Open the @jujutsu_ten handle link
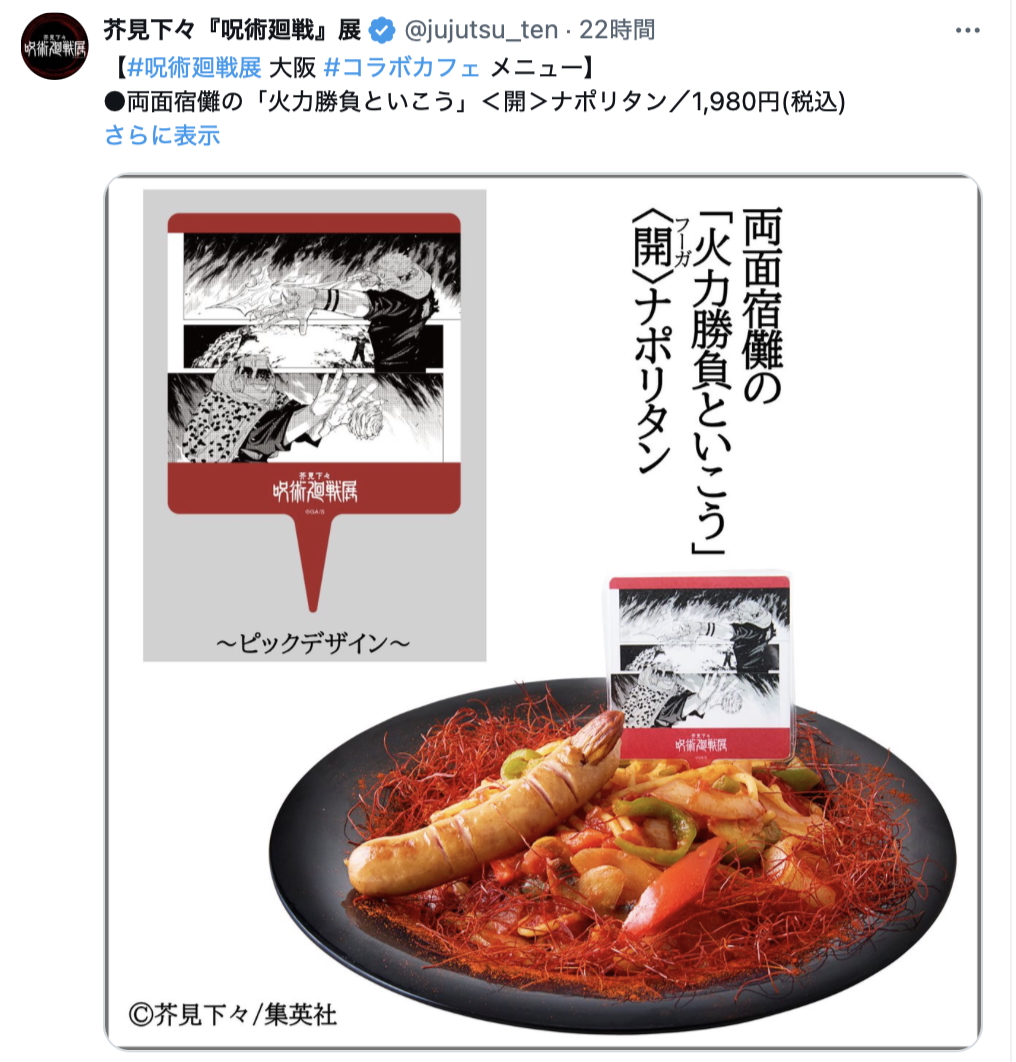This screenshot has height=1062, width=1016. coord(481,30)
